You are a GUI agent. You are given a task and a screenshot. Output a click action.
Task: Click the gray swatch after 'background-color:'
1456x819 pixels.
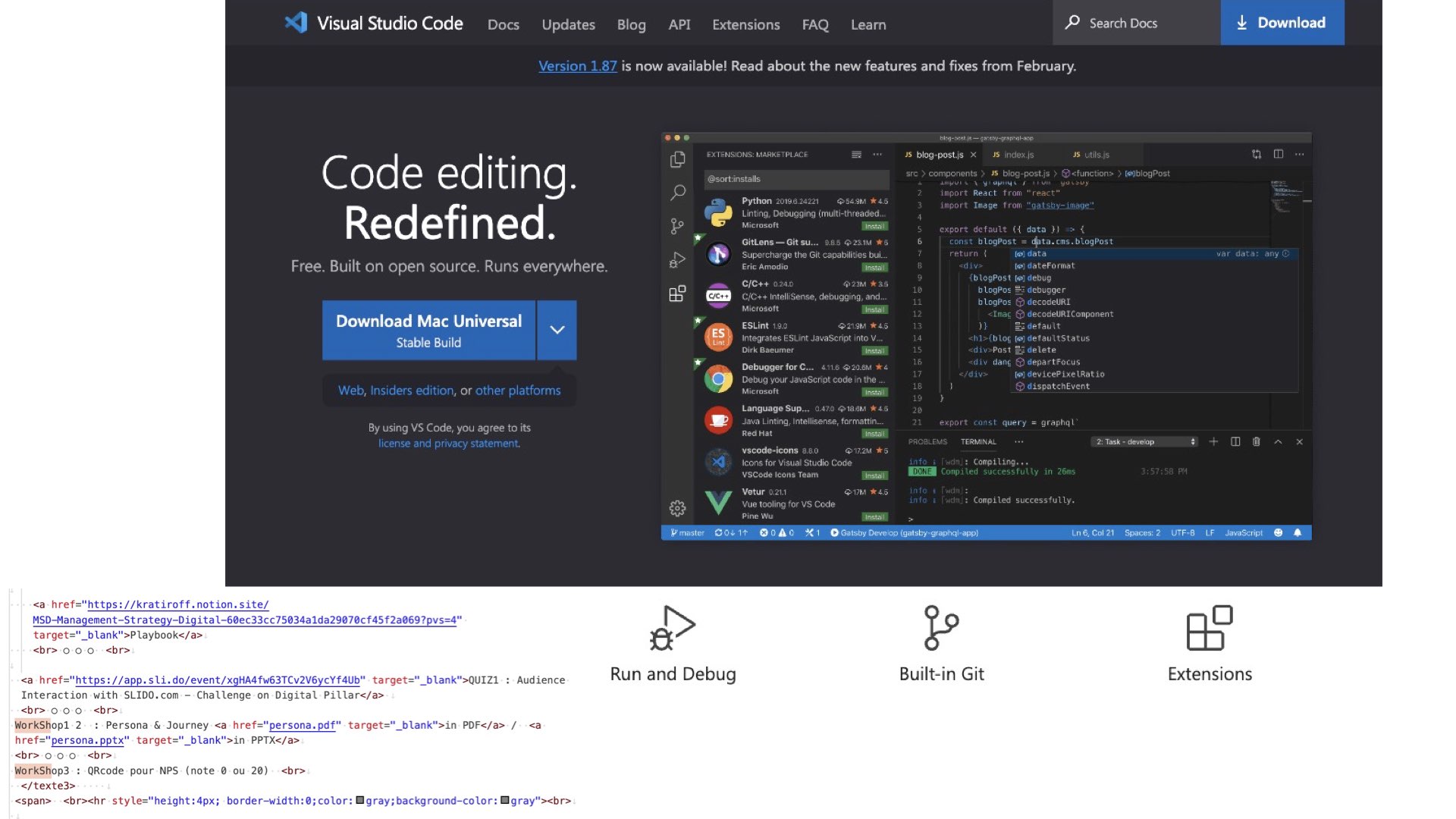coord(505,800)
